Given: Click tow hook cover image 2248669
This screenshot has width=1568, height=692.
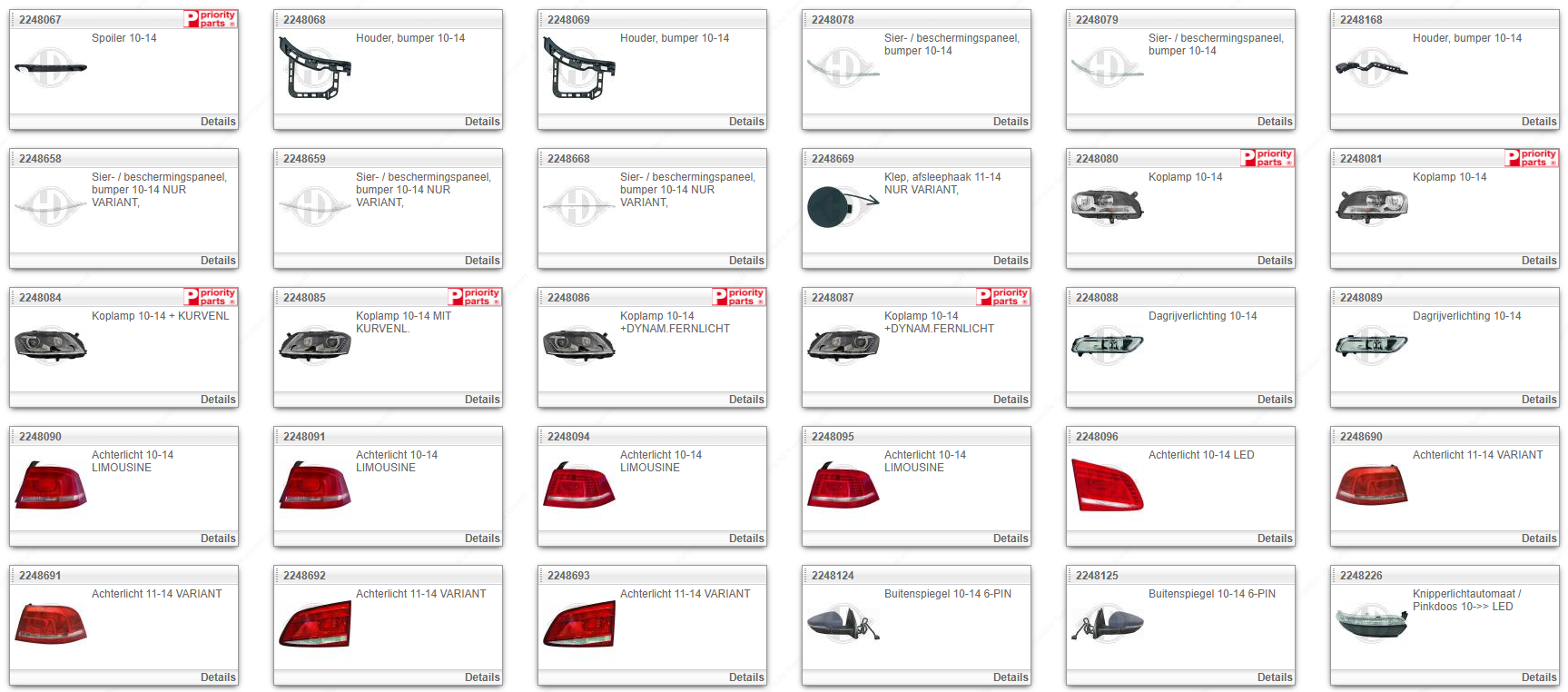Looking at the screenshot, I should pos(842,207).
